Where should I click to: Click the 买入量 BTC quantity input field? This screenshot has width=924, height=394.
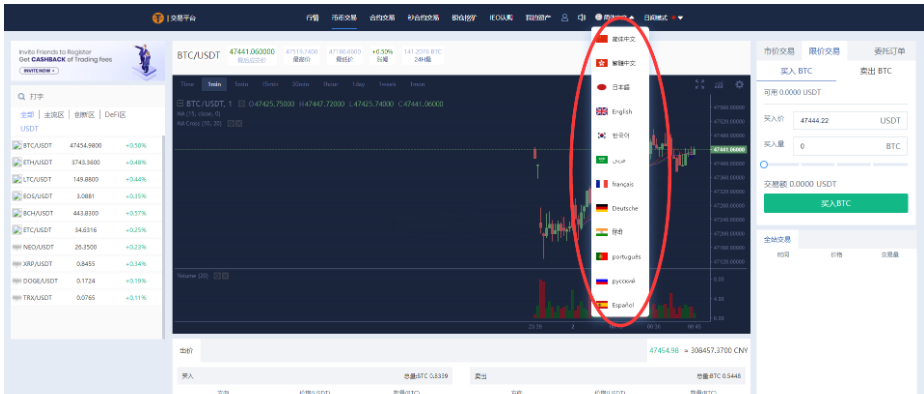pos(850,146)
